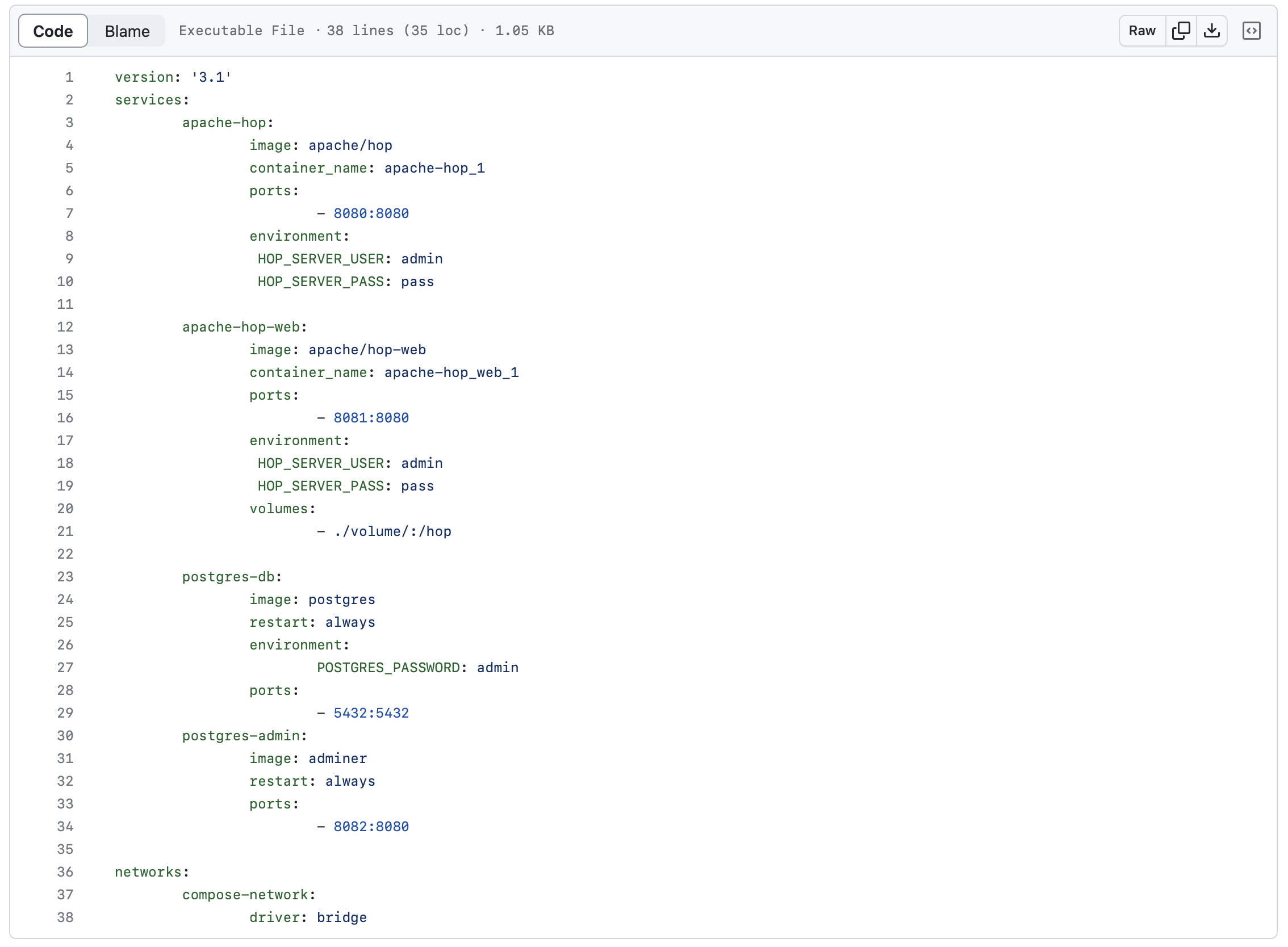This screenshot has width=1288, height=947.
Task: Click the apache-hop: service key
Action: [228, 123]
